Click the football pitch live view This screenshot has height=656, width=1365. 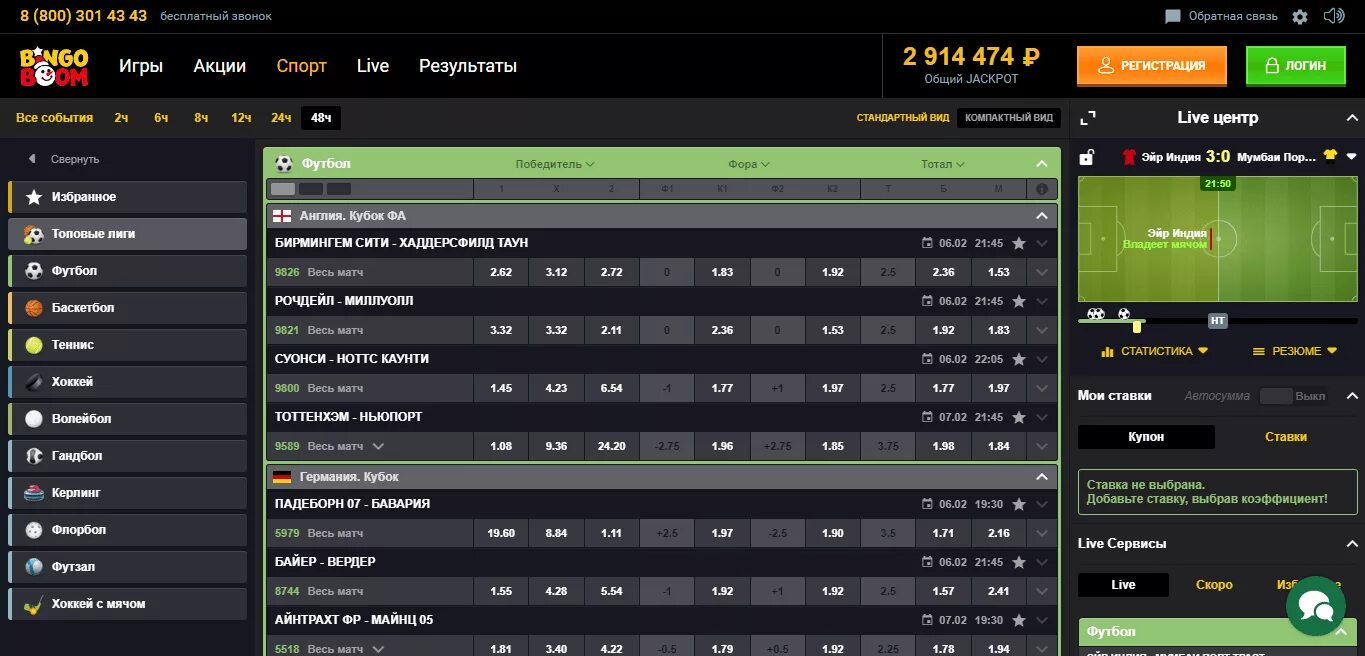[1217, 240]
